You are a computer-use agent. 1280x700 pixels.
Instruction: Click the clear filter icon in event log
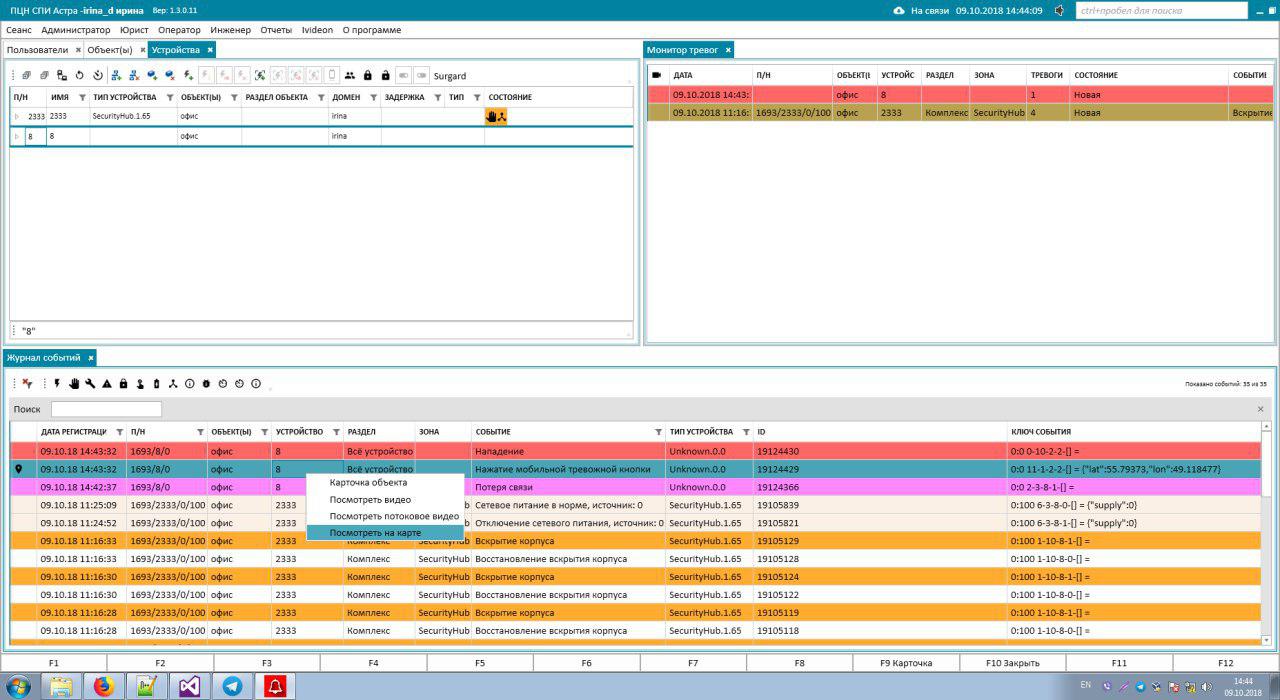point(27,383)
